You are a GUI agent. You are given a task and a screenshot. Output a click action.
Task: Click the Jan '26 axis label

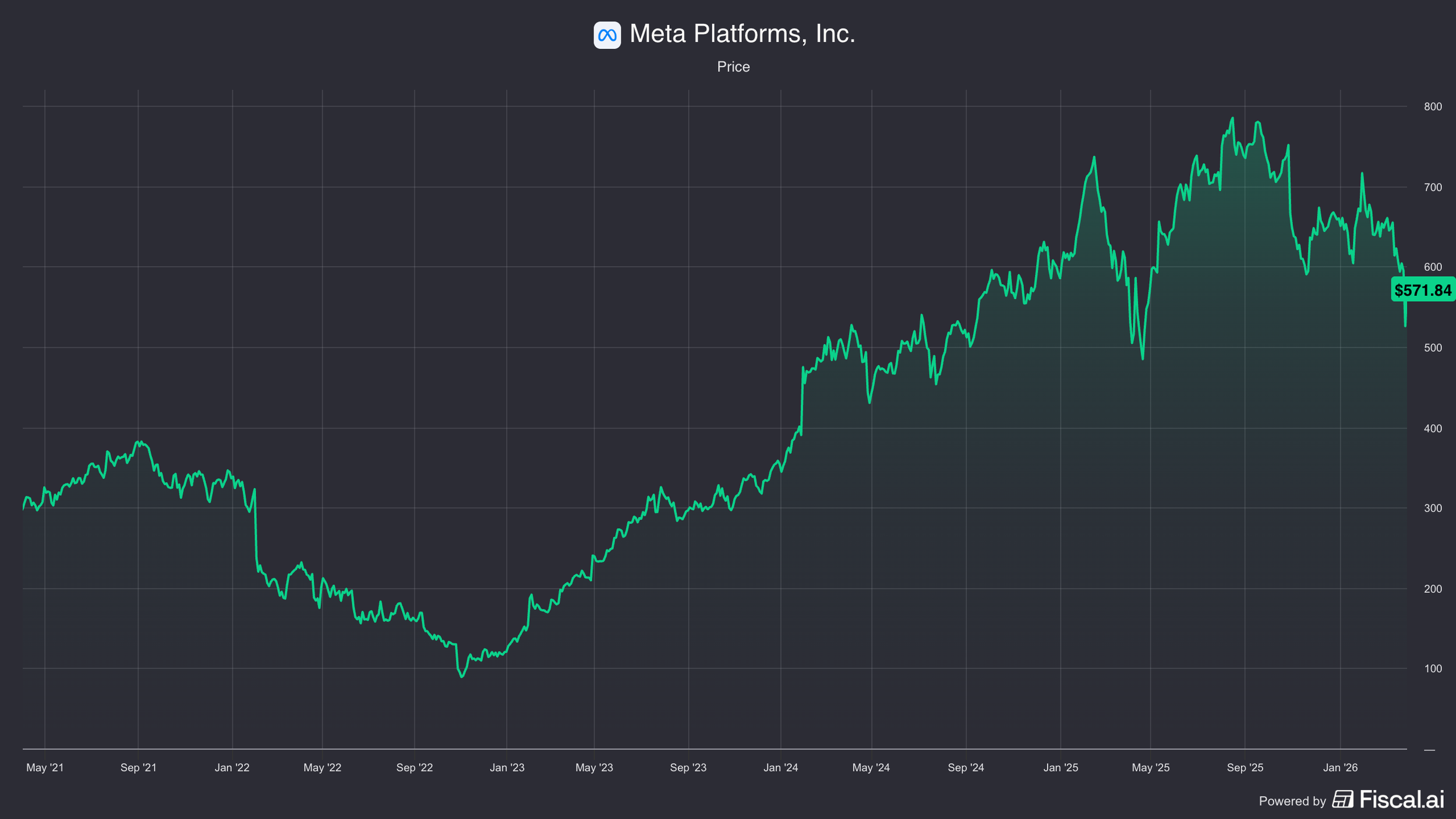1340,768
